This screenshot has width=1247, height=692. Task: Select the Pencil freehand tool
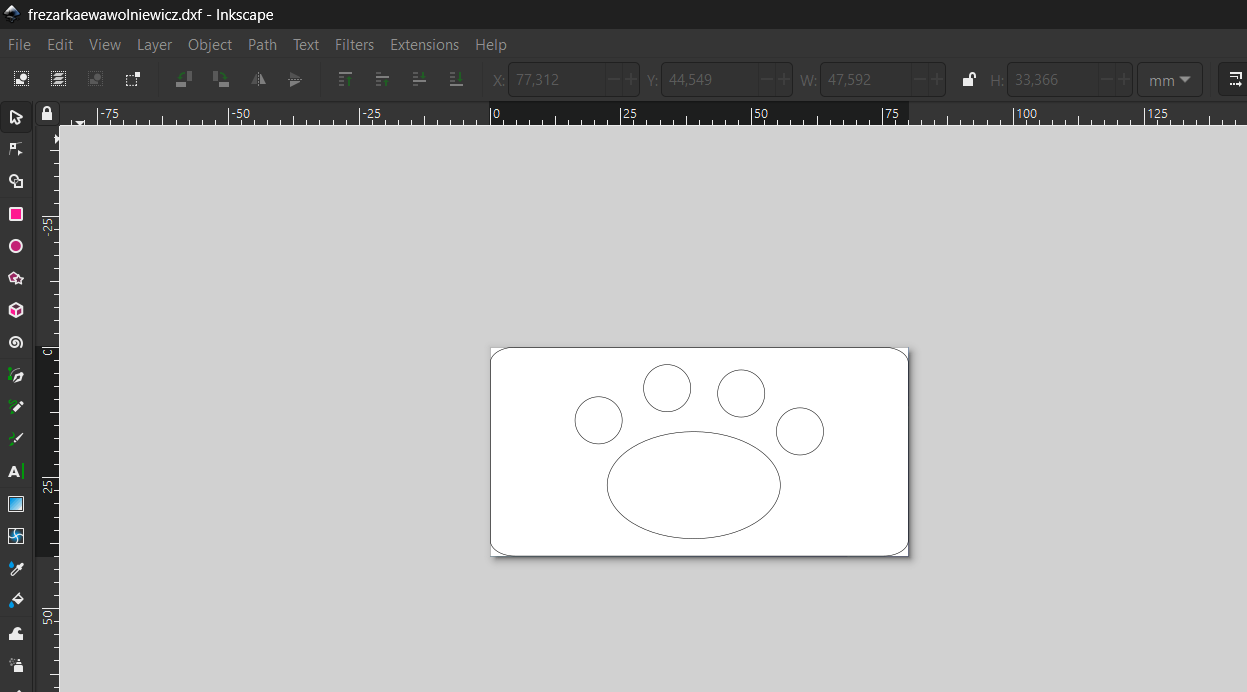pos(16,407)
